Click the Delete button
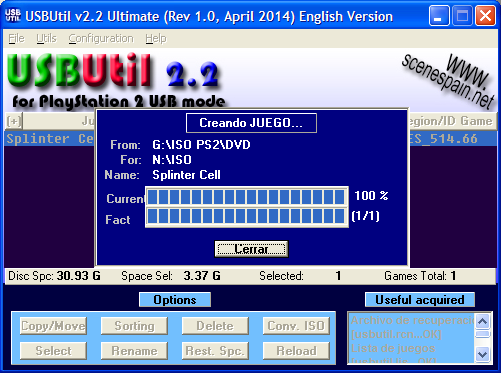This screenshot has width=501, height=373. pyautogui.click(x=215, y=326)
